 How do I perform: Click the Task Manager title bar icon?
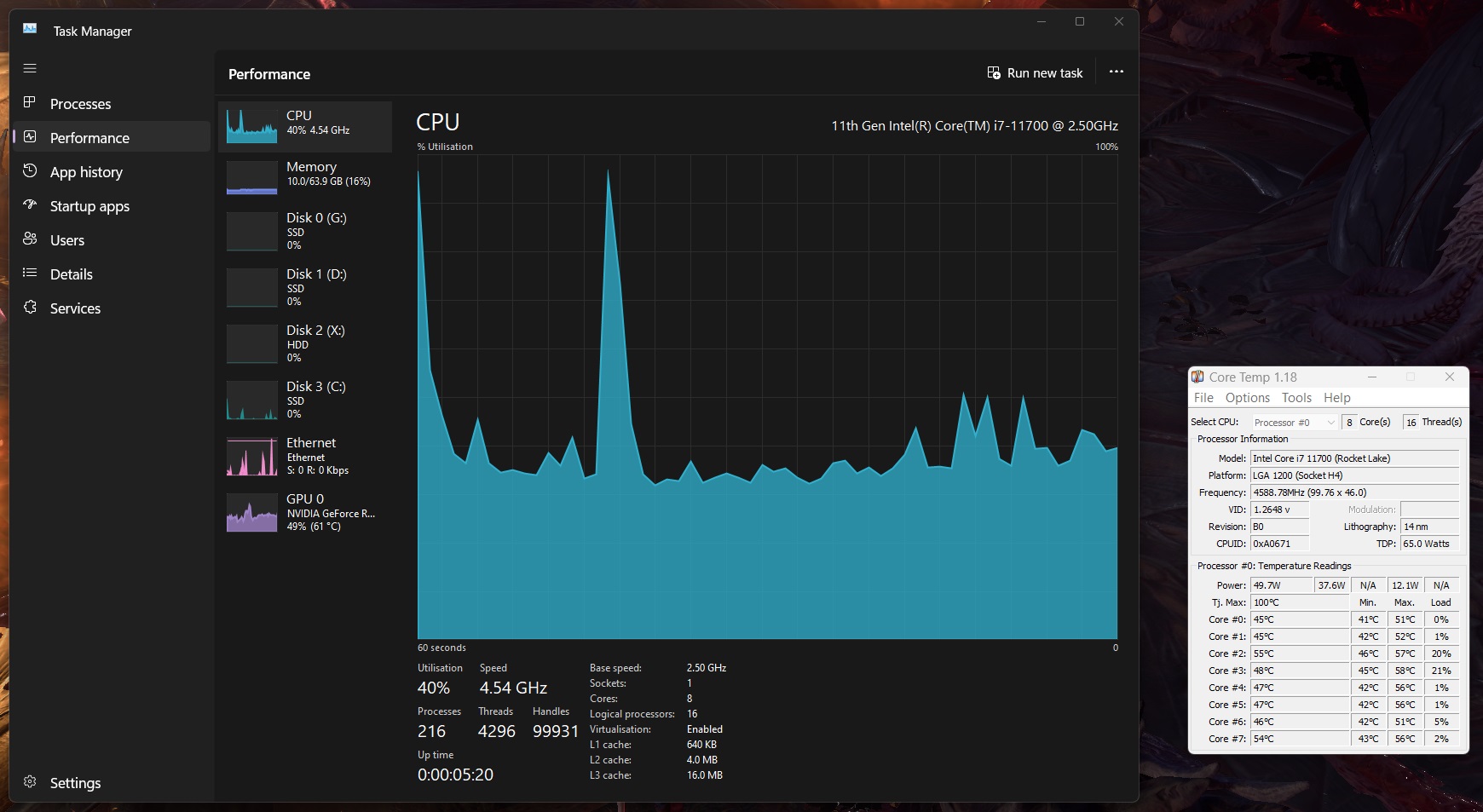(x=30, y=29)
